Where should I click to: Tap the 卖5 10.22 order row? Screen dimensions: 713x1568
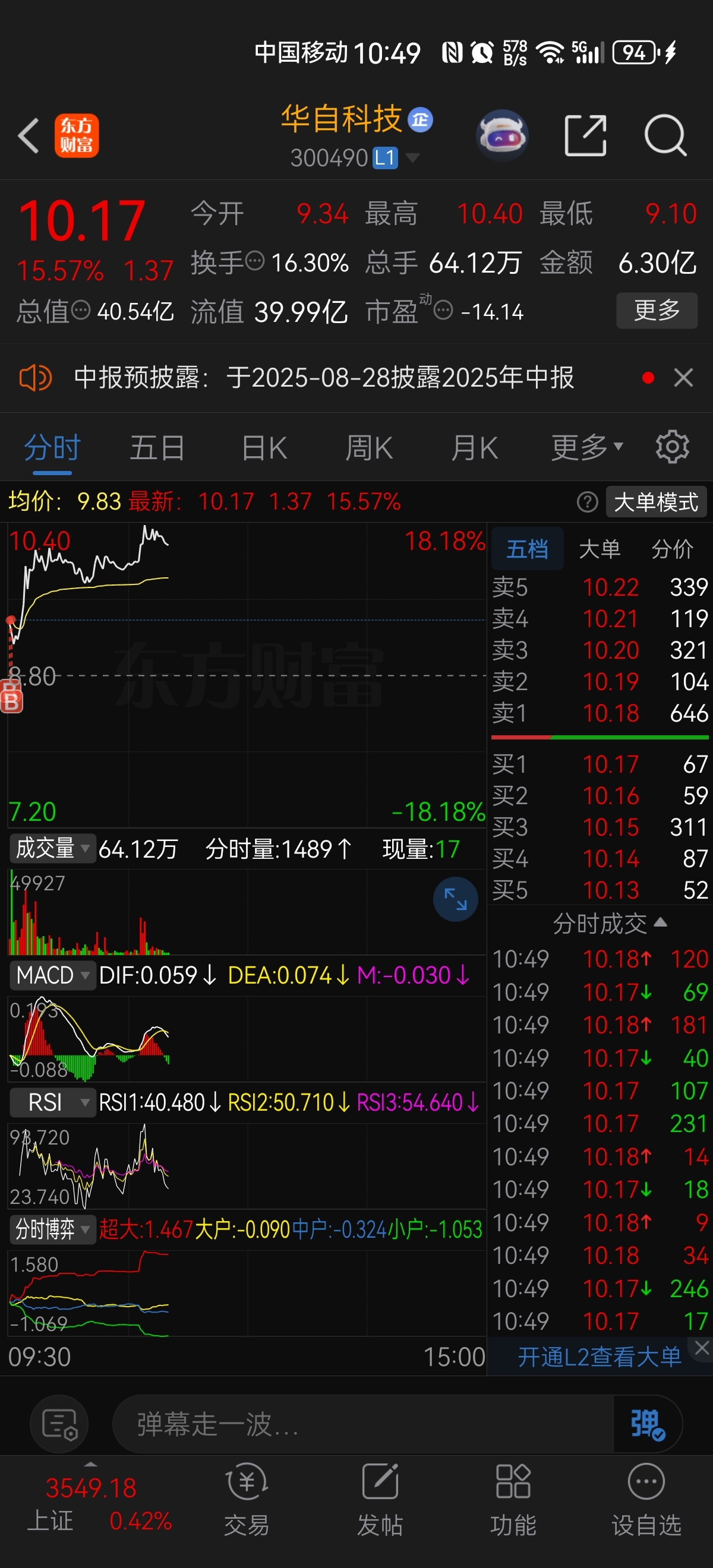pos(600,587)
